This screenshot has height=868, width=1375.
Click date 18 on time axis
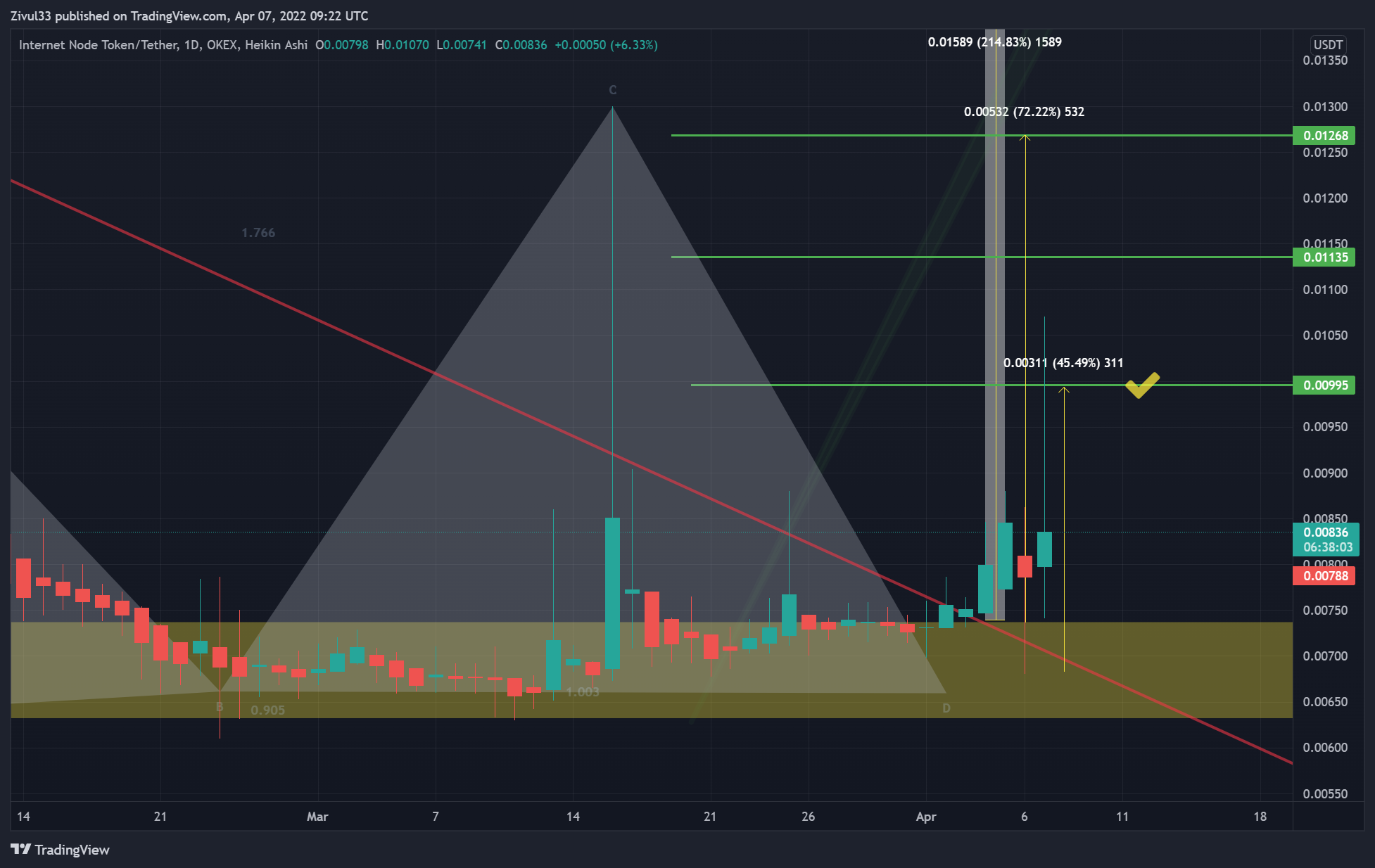point(1260,817)
